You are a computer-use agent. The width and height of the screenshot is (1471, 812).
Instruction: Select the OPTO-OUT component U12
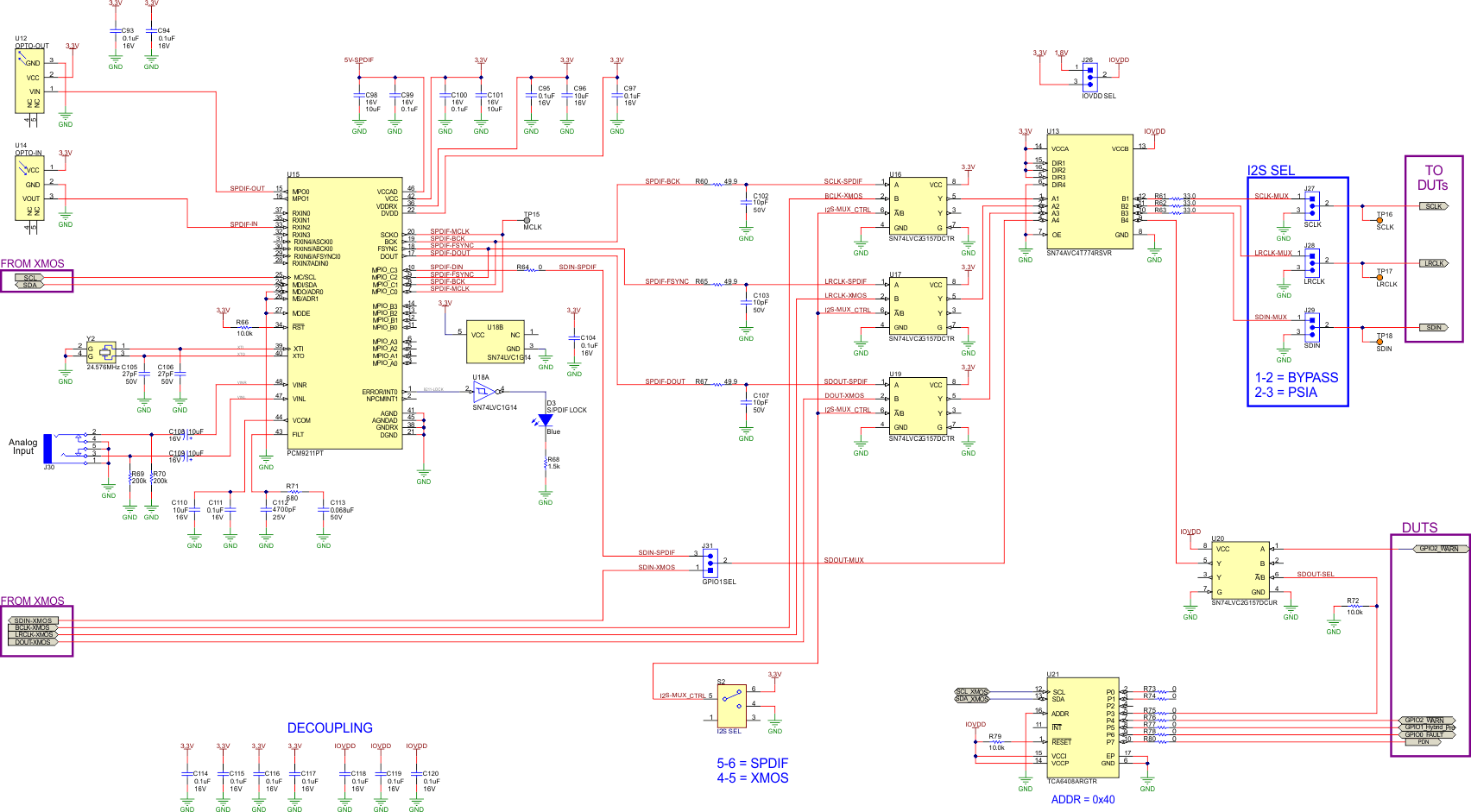coord(30,82)
